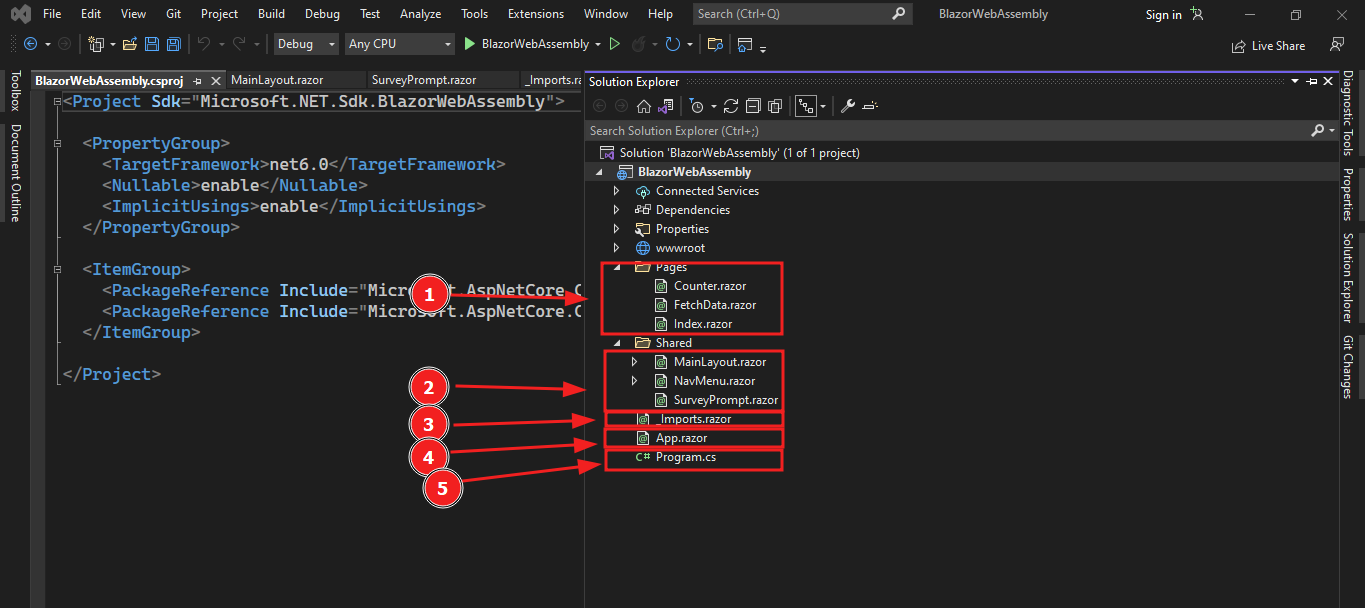Expand the Dependencies node

[x=616, y=210]
